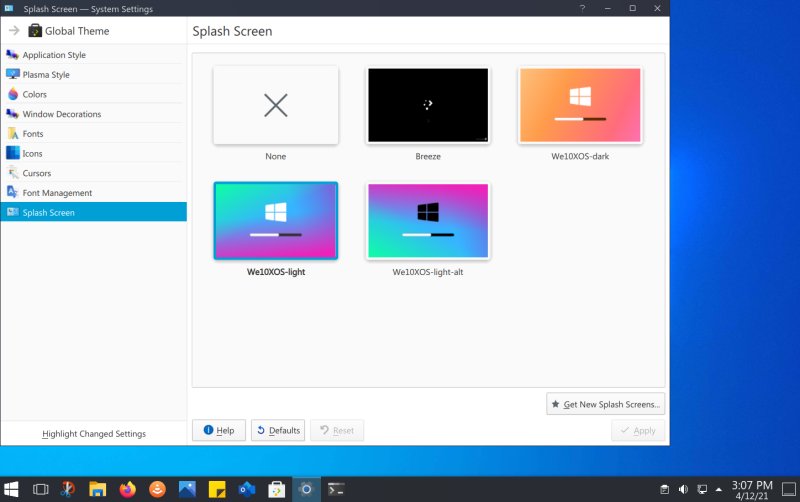Screen dimensions: 800x502
Task: Choose the We10XOS-dark splash screen
Action: [x=580, y=106]
